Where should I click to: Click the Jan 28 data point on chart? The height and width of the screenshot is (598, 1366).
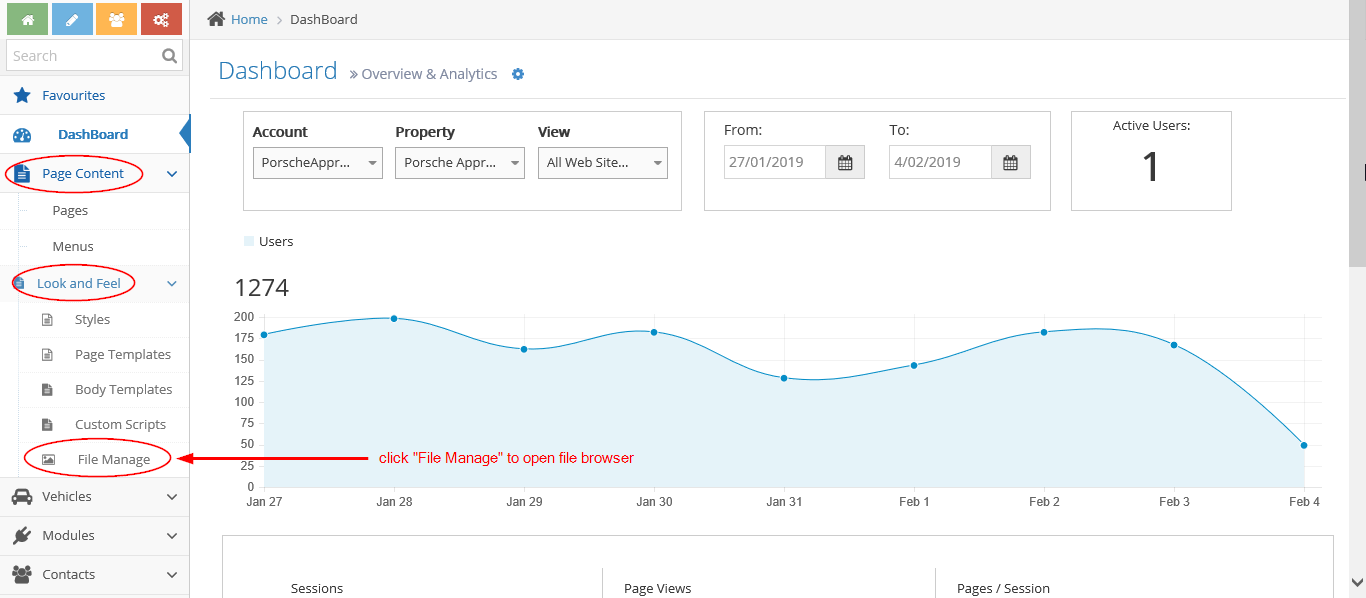(x=394, y=318)
